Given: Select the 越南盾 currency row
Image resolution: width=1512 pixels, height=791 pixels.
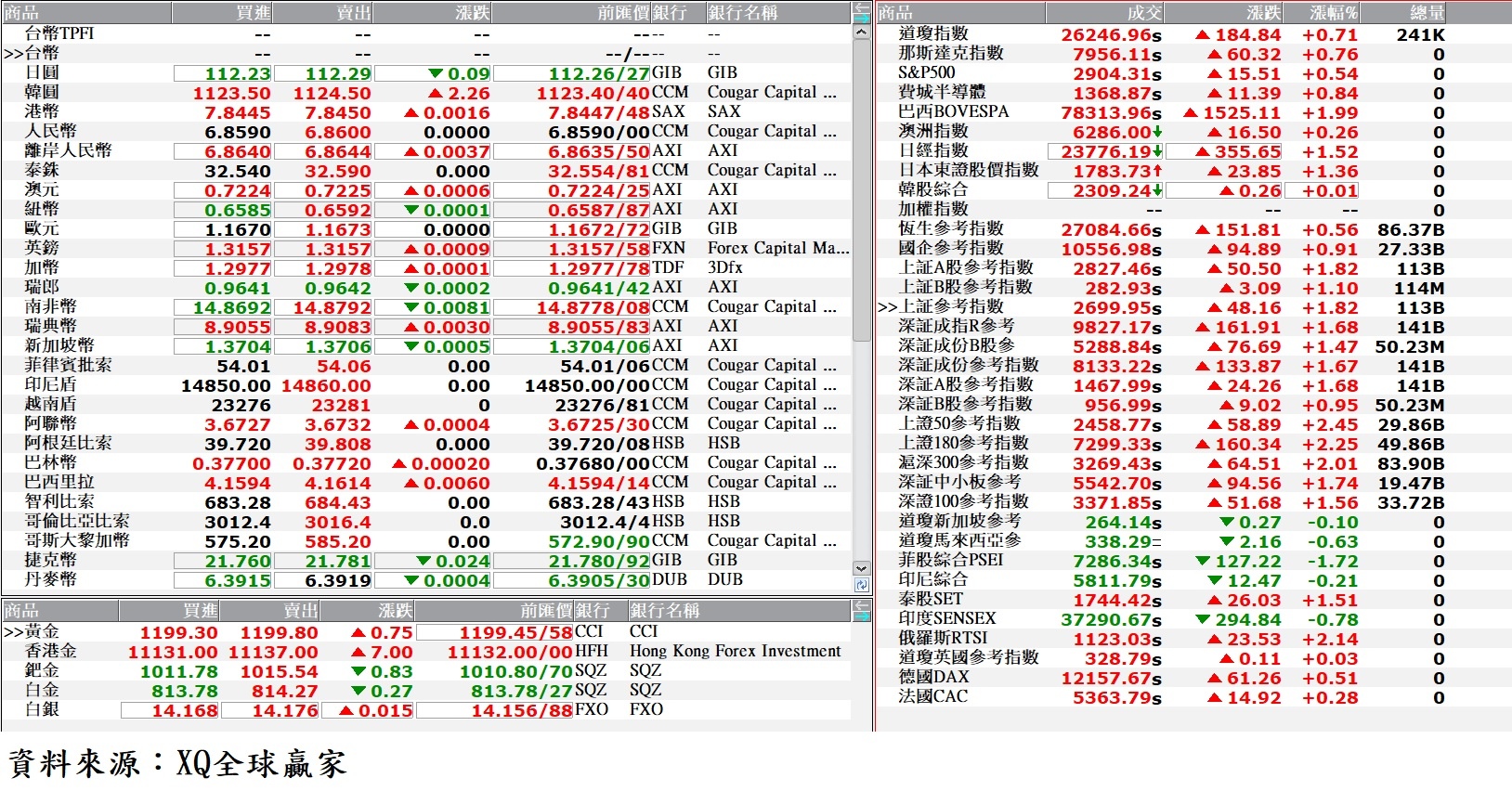Looking at the screenshot, I should tap(426, 404).
